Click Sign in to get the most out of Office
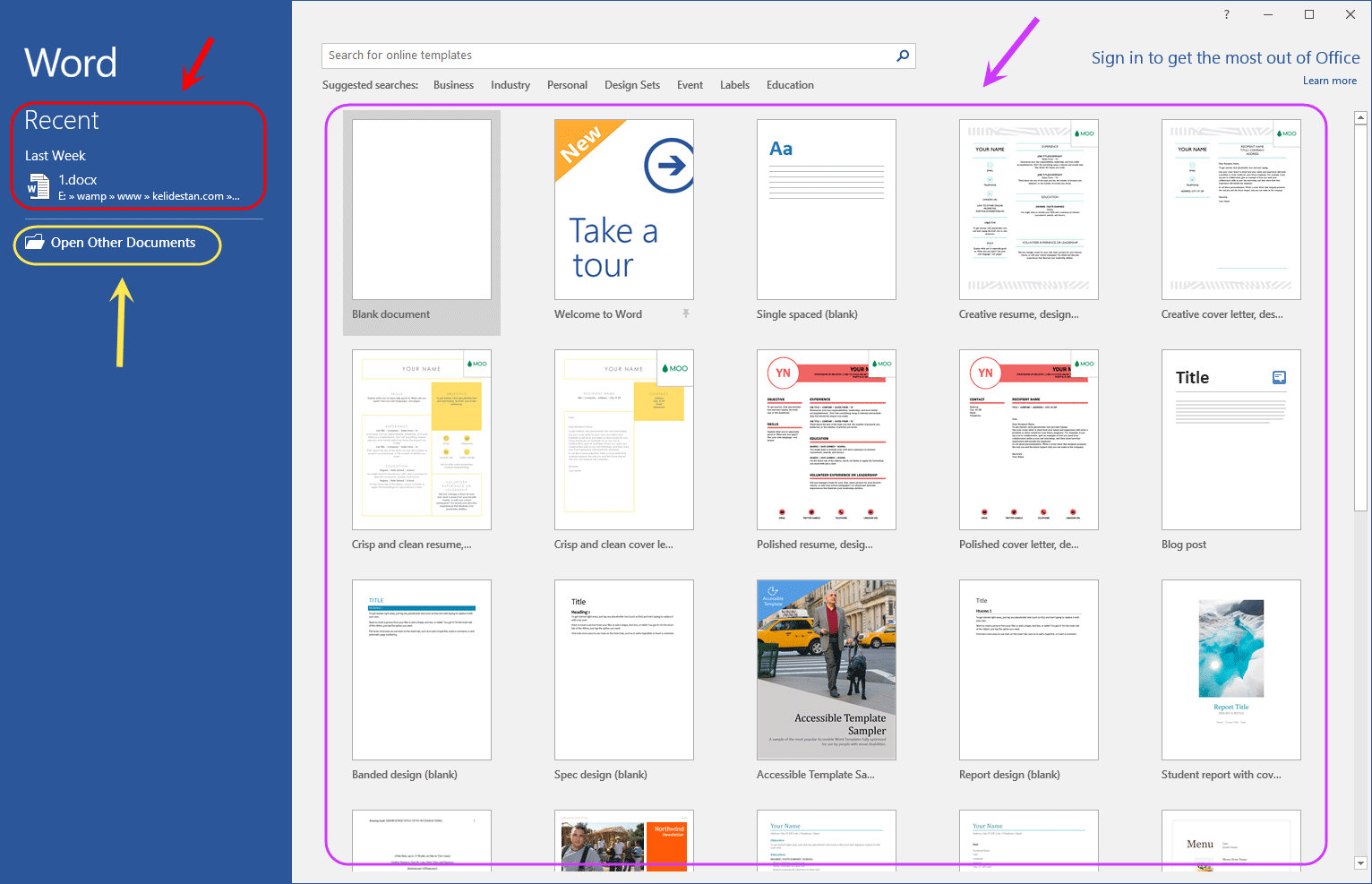Viewport: 1372px width, 884px height. (x=1225, y=57)
